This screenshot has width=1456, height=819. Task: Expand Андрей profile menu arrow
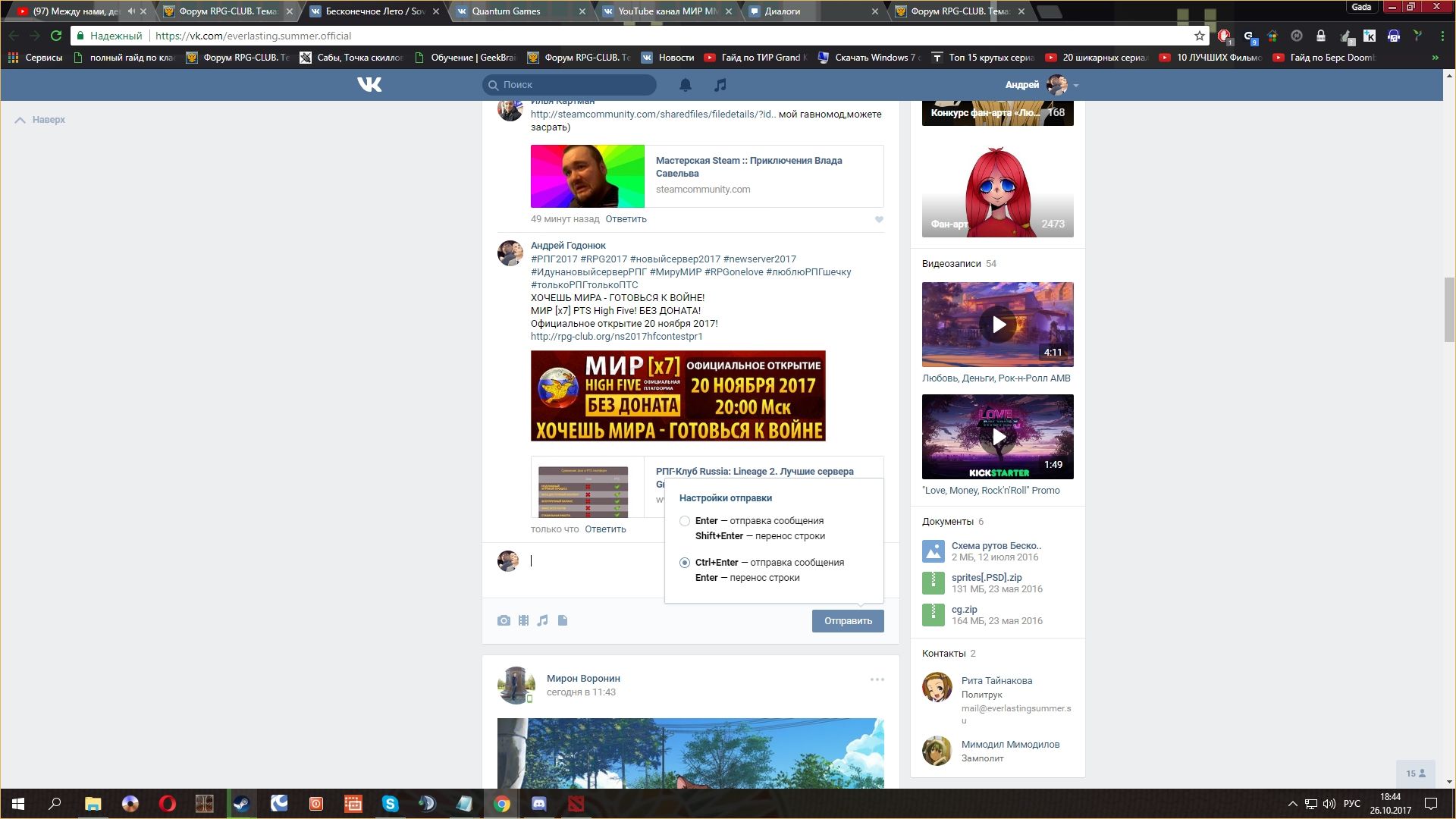tap(1076, 86)
